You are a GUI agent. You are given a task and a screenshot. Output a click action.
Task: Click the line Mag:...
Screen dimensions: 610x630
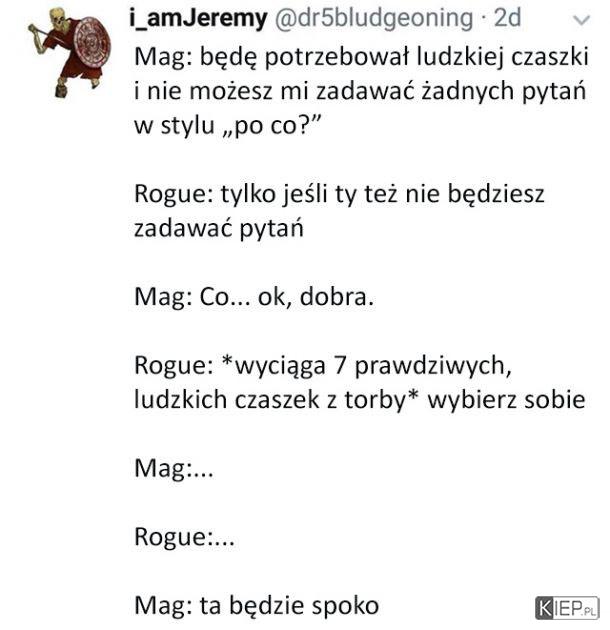(x=174, y=469)
